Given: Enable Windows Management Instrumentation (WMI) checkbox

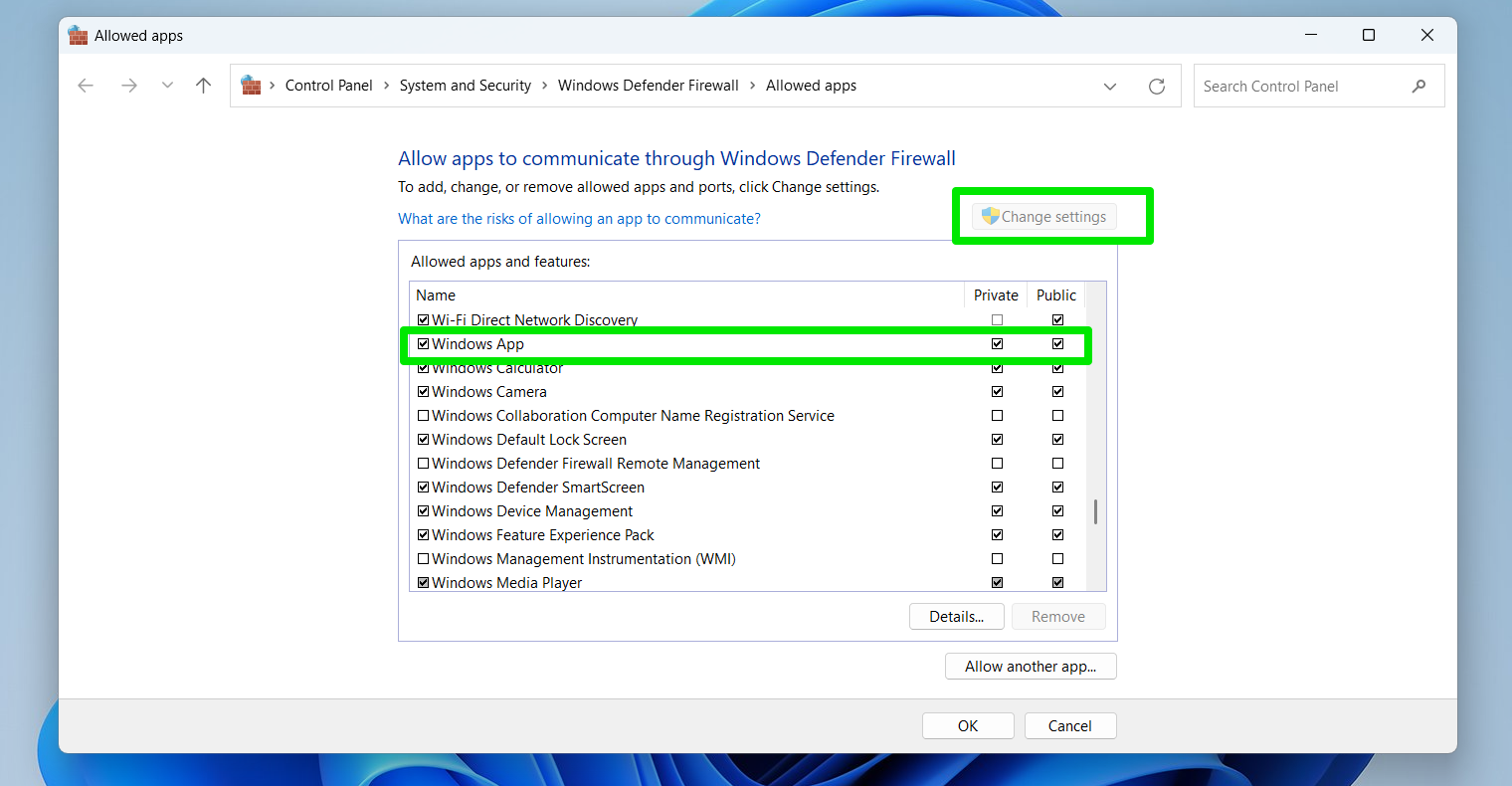Looking at the screenshot, I should [423, 559].
